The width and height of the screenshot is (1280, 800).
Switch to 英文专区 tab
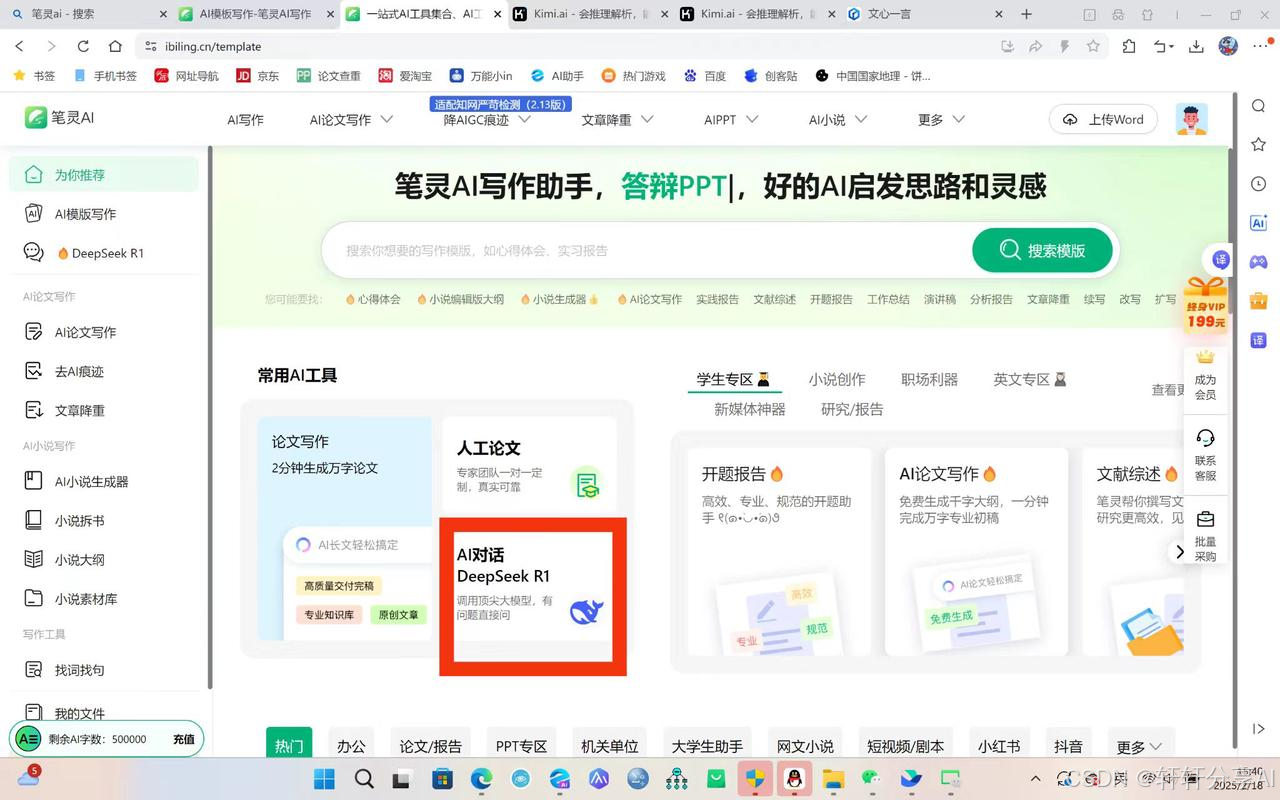click(1030, 380)
